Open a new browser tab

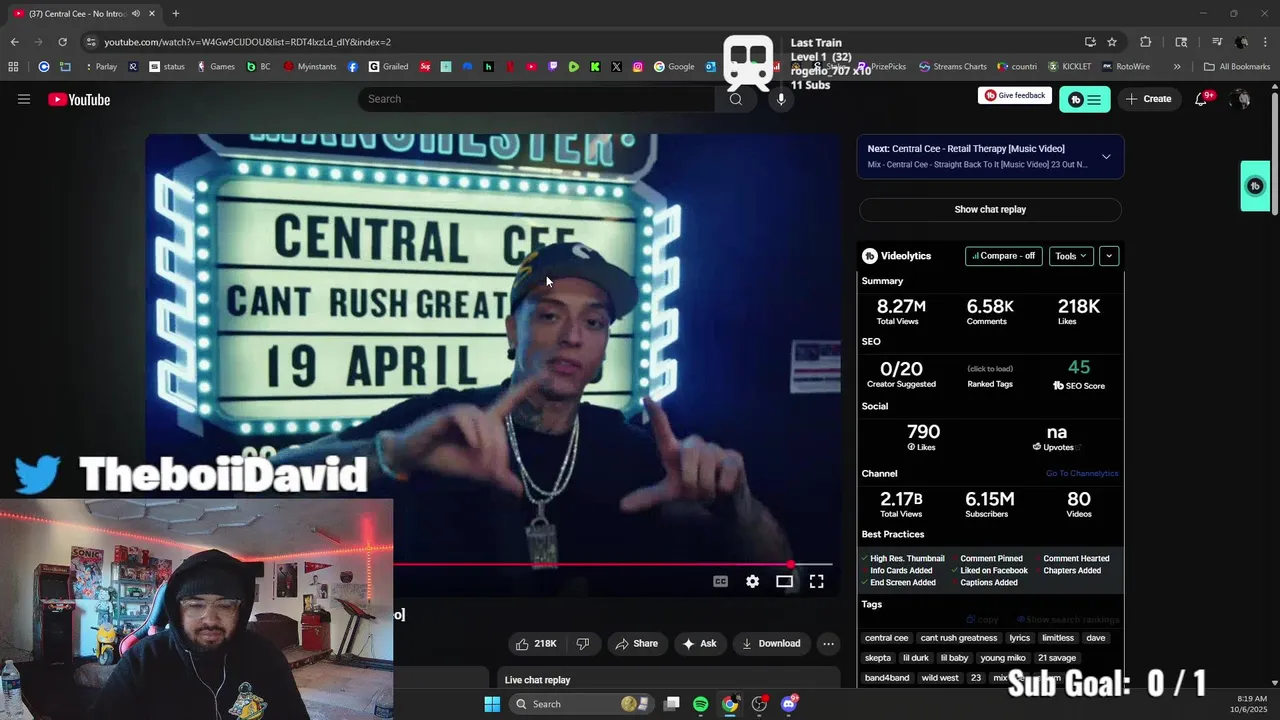(x=176, y=14)
